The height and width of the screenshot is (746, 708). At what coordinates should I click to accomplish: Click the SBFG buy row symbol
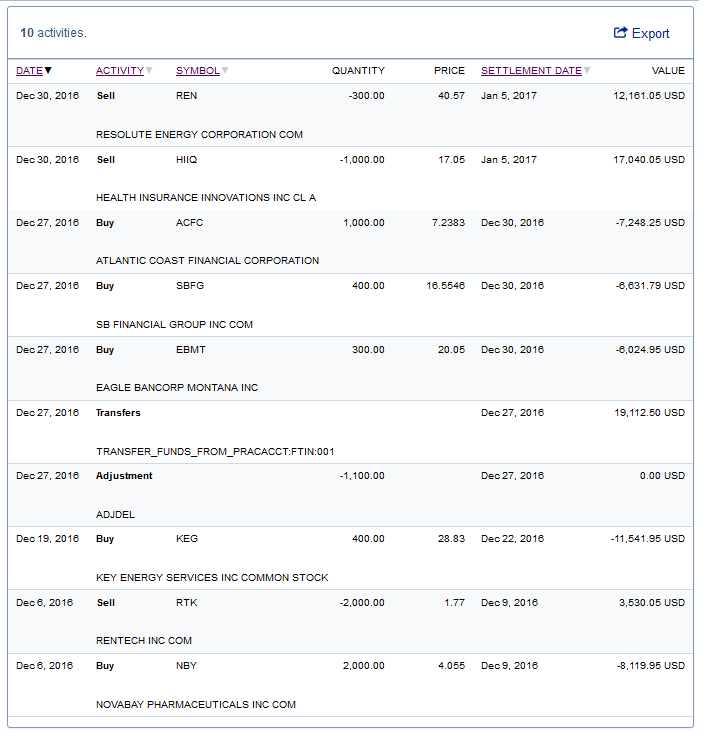[190, 286]
